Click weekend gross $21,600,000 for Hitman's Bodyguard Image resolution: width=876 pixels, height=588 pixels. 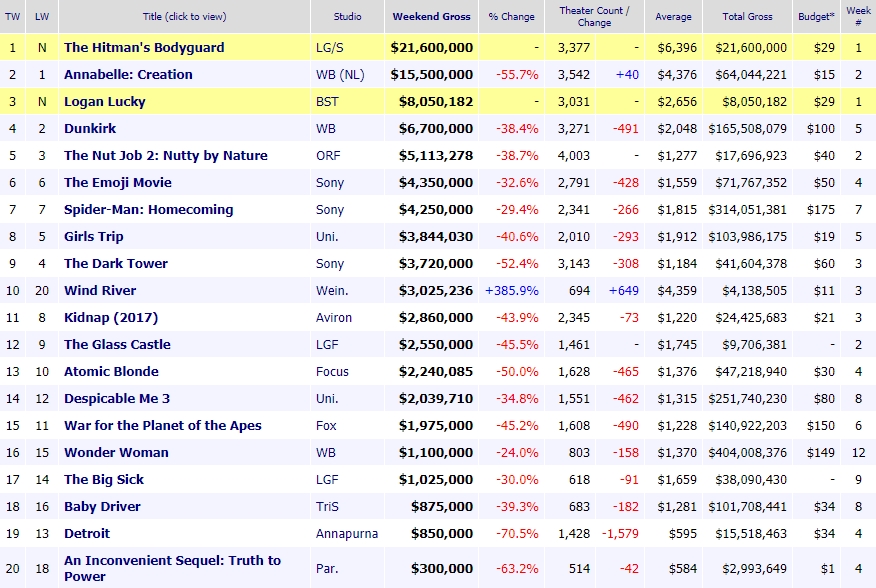coord(432,48)
